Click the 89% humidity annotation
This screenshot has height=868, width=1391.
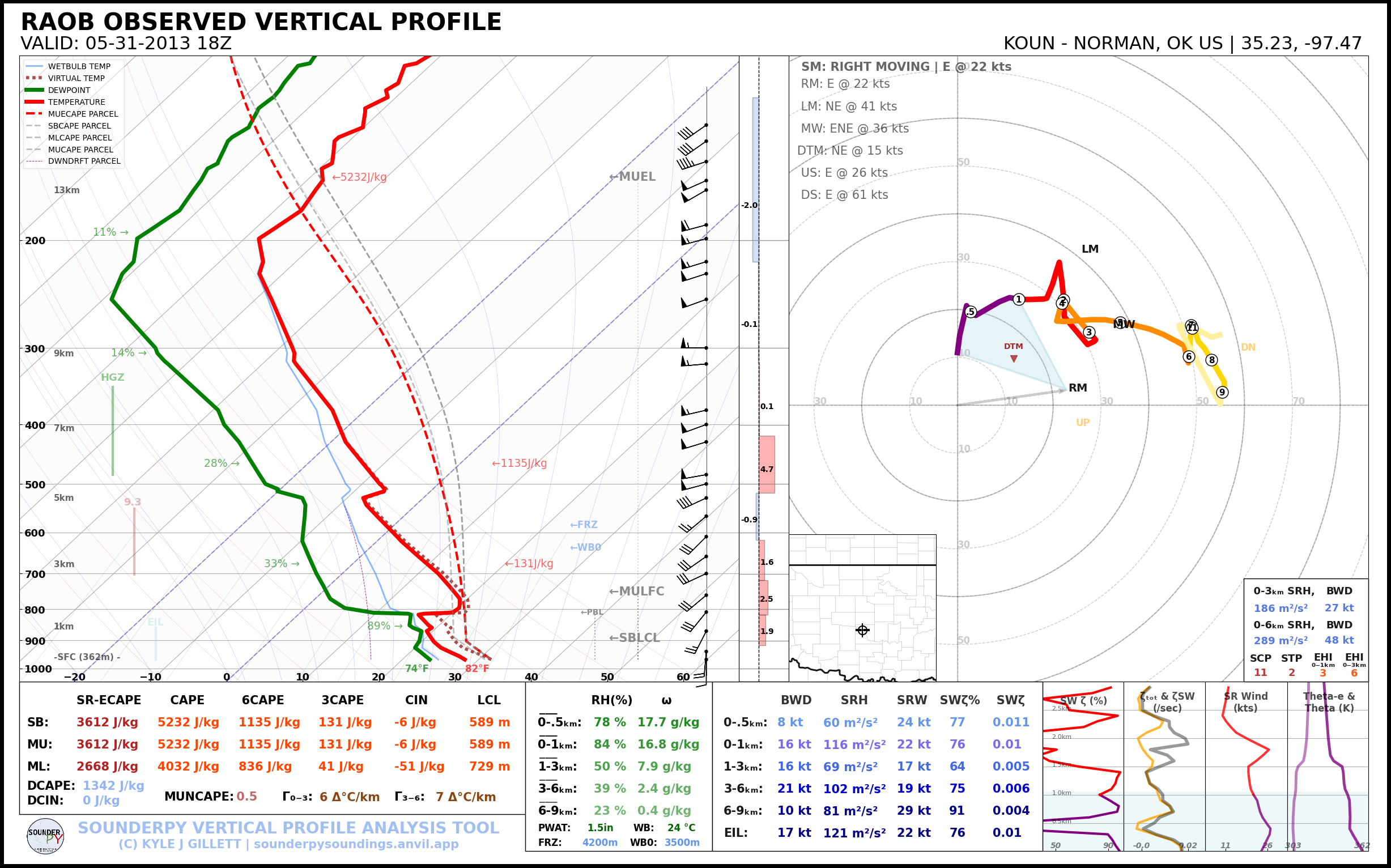[385, 626]
